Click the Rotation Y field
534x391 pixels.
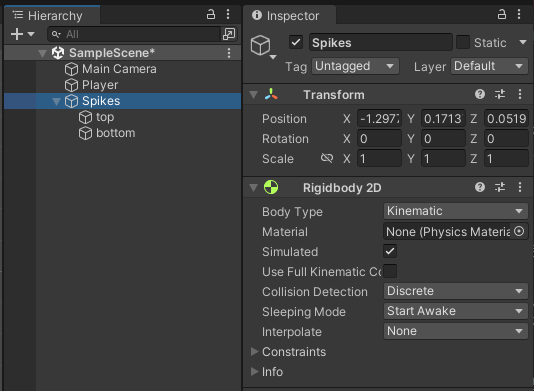pos(443,139)
